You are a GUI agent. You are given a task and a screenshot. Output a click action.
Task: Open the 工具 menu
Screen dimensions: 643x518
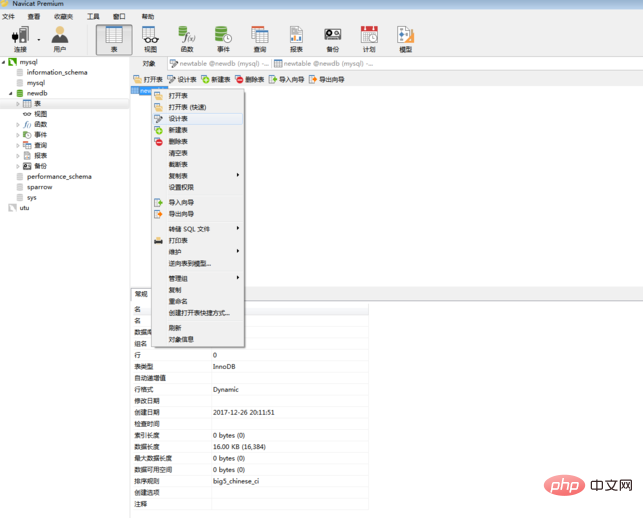[x=93, y=16]
